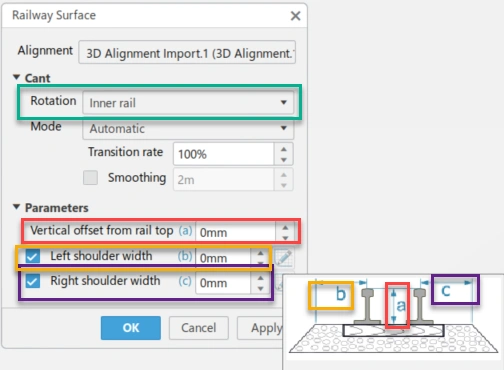This screenshot has width=504, height=370.
Task: Click the Apply button
Action: click(x=260, y=328)
